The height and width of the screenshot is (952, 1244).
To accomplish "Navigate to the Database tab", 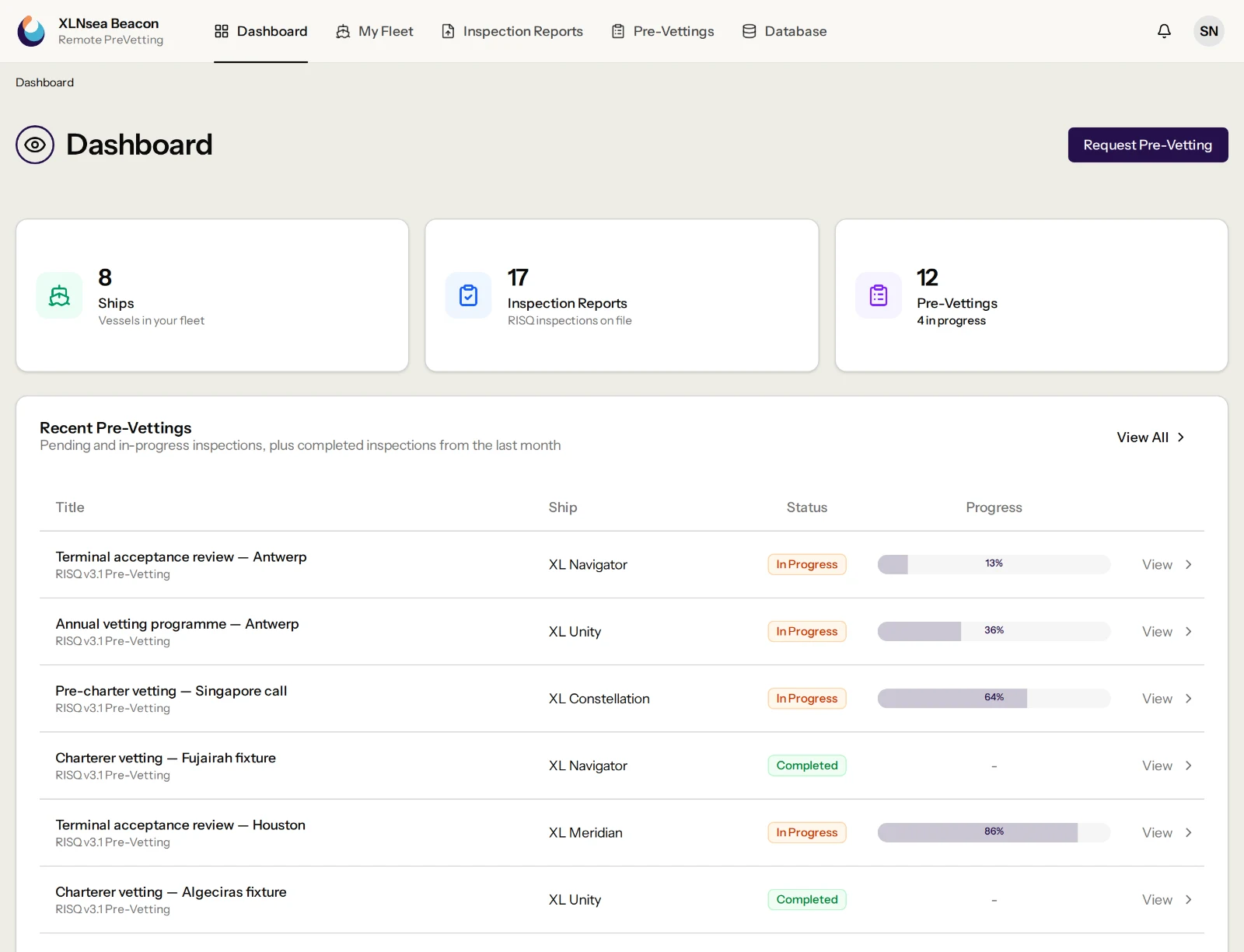I will tap(785, 31).
